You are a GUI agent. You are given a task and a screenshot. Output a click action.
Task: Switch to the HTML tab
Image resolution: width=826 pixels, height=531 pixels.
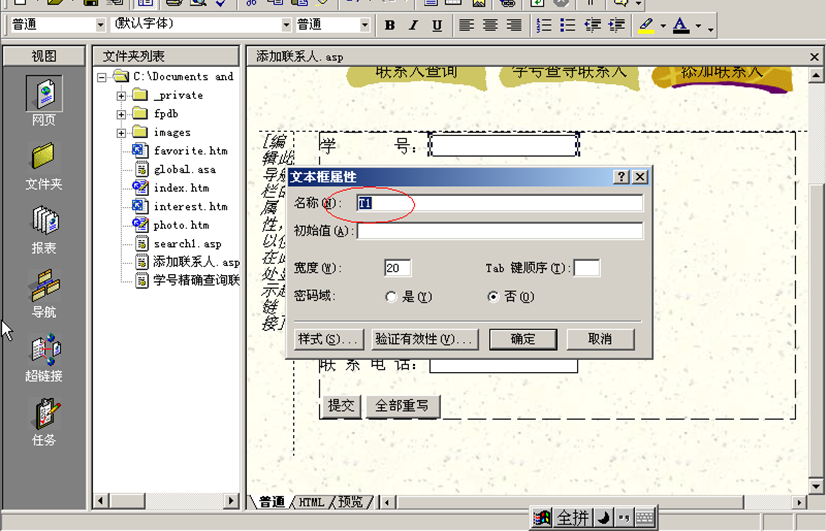click(311, 502)
